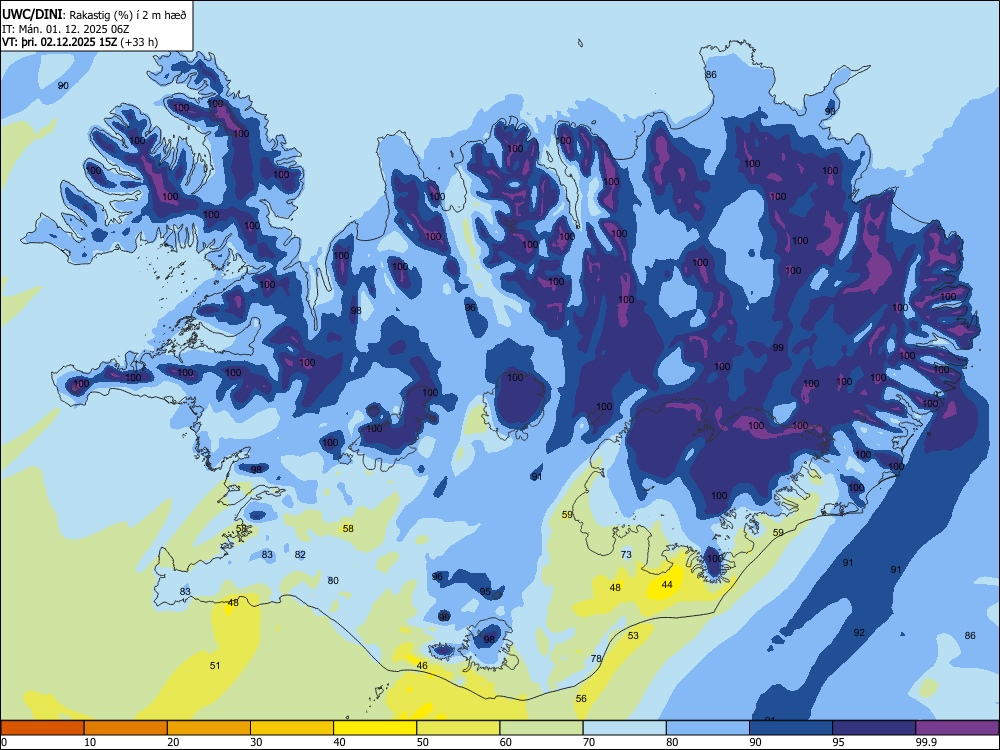This screenshot has width=1000, height=750.
Task: Choose the 30–40 amber legend band
Action: click(292, 728)
